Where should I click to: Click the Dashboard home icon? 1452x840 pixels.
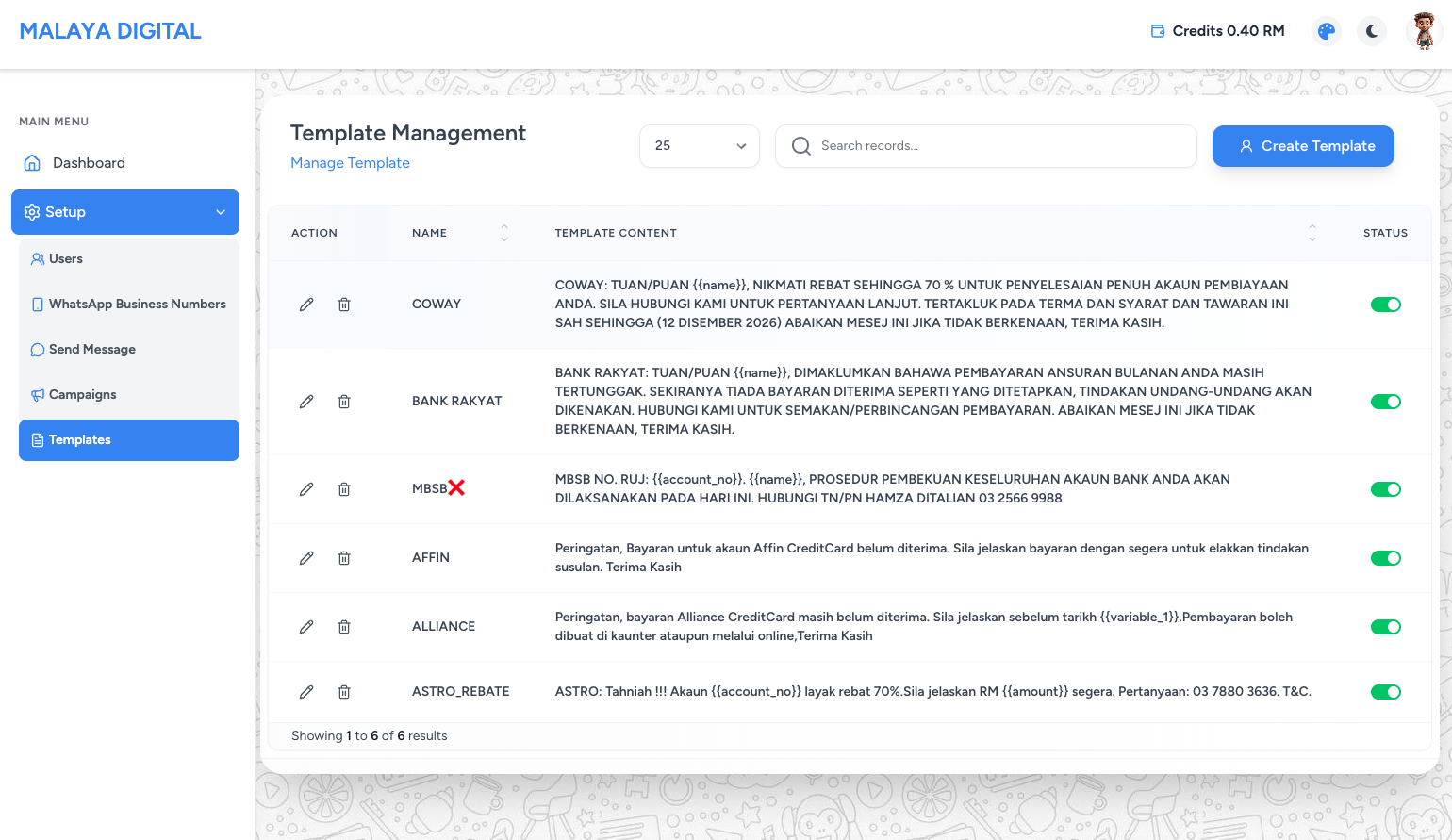coord(32,163)
